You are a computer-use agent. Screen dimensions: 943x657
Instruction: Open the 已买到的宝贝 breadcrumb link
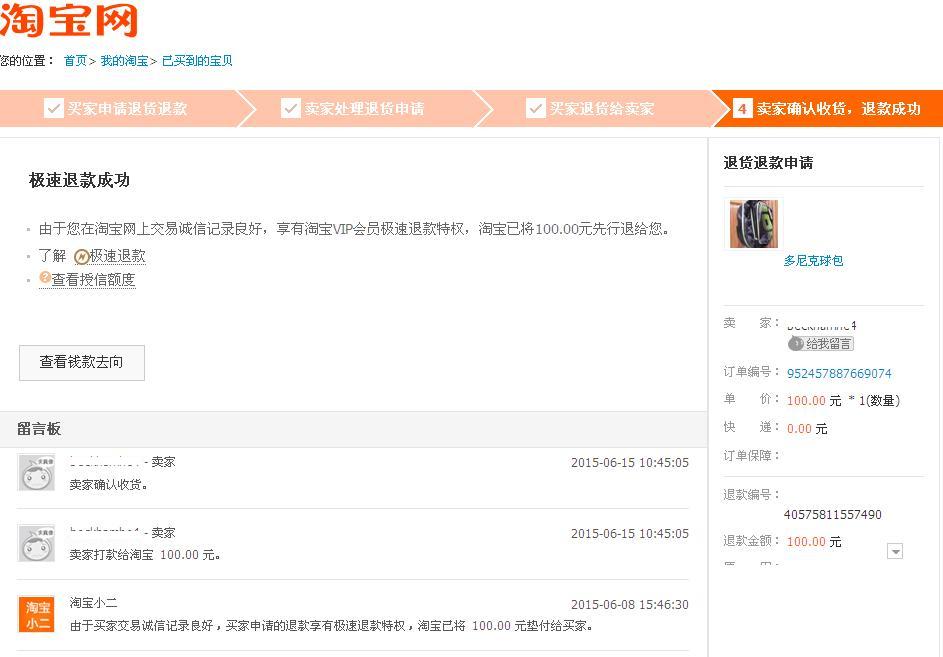pyautogui.click(x=197, y=61)
